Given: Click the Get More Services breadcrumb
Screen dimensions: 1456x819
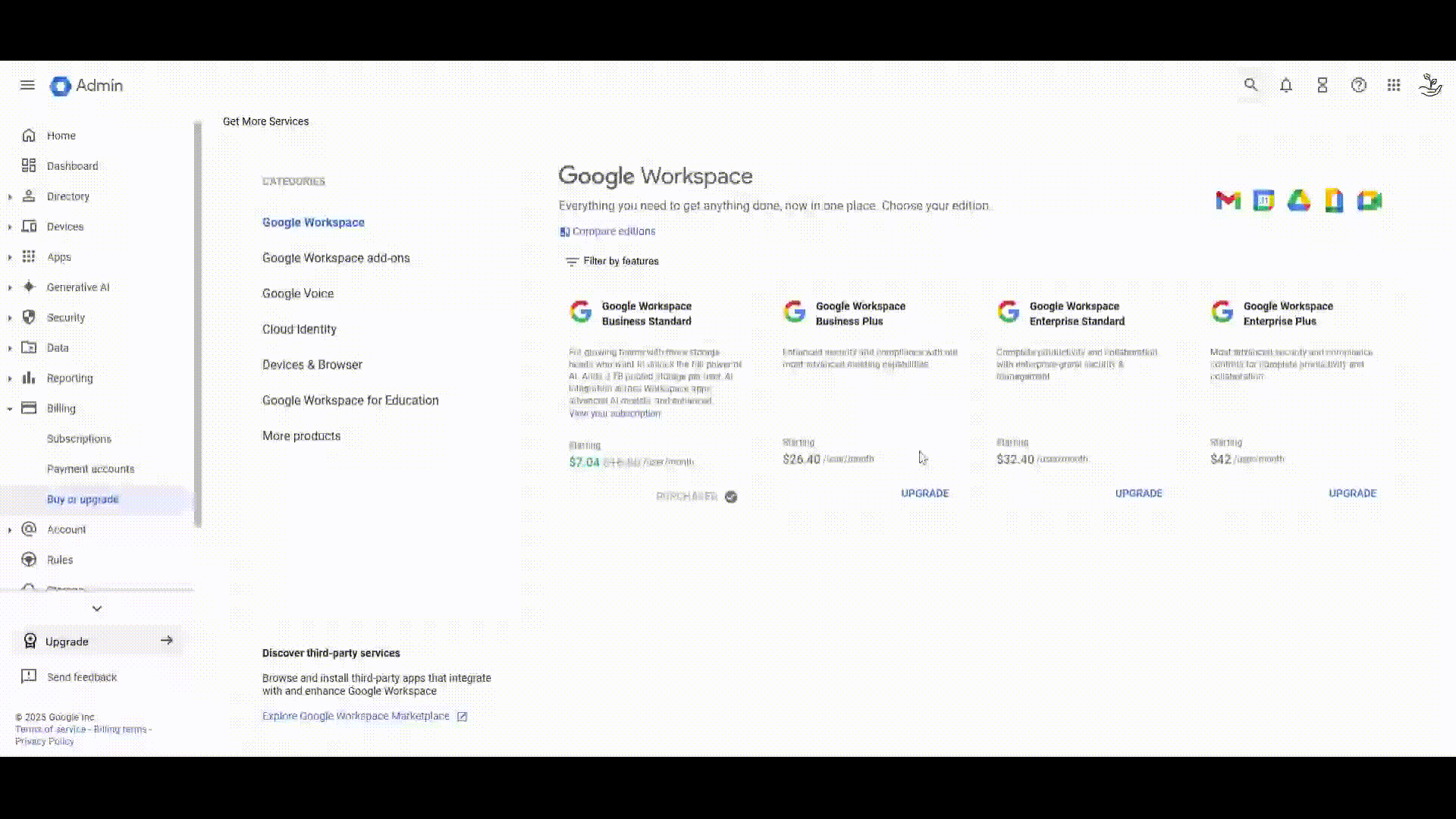Looking at the screenshot, I should tap(265, 122).
